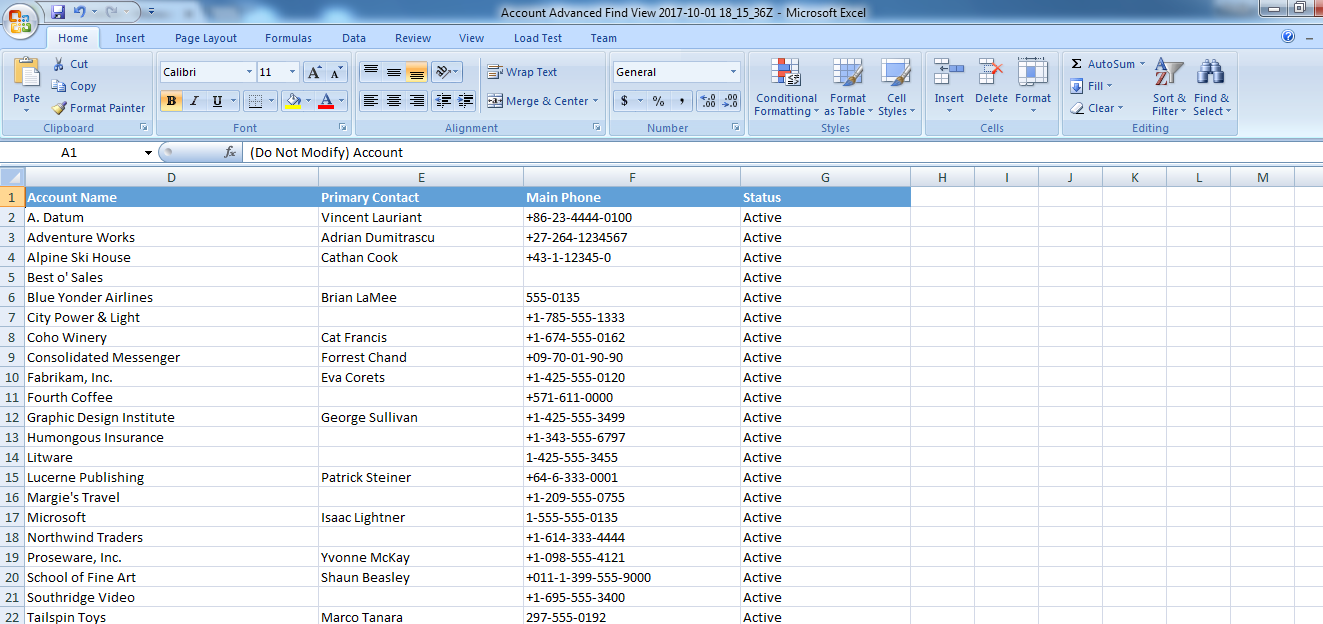Open the font size dropdown
Image resolution: width=1323 pixels, height=624 pixels.
pyautogui.click(x=292, y=72)
